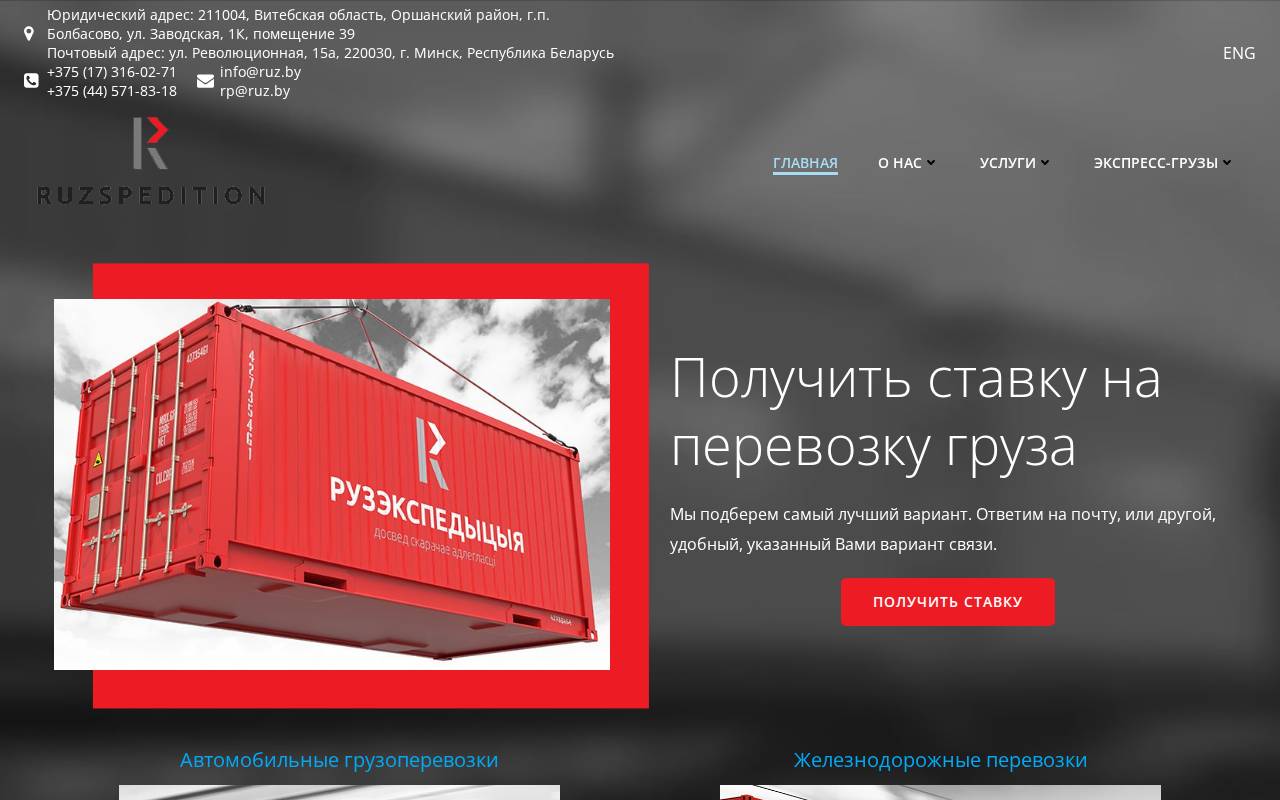Open the УСЛУГИ menu item

(1007, 162)
